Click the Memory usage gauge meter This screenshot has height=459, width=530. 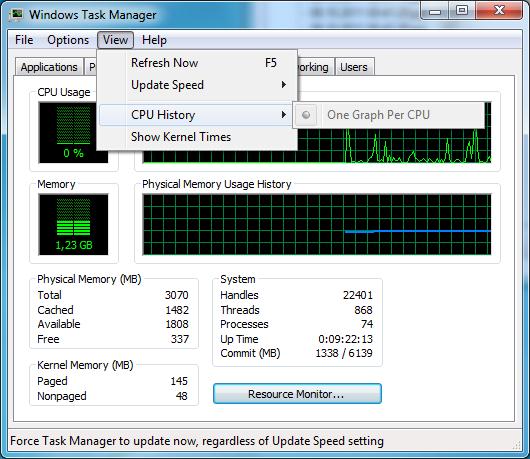[73, 224]
